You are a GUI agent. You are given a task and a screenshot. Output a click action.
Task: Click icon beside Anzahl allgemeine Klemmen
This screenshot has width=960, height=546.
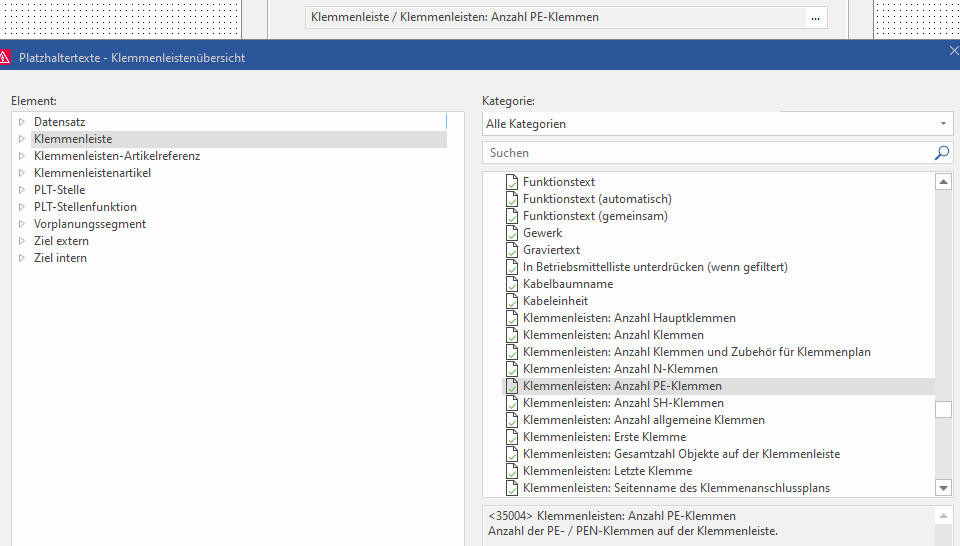point(512,420)
